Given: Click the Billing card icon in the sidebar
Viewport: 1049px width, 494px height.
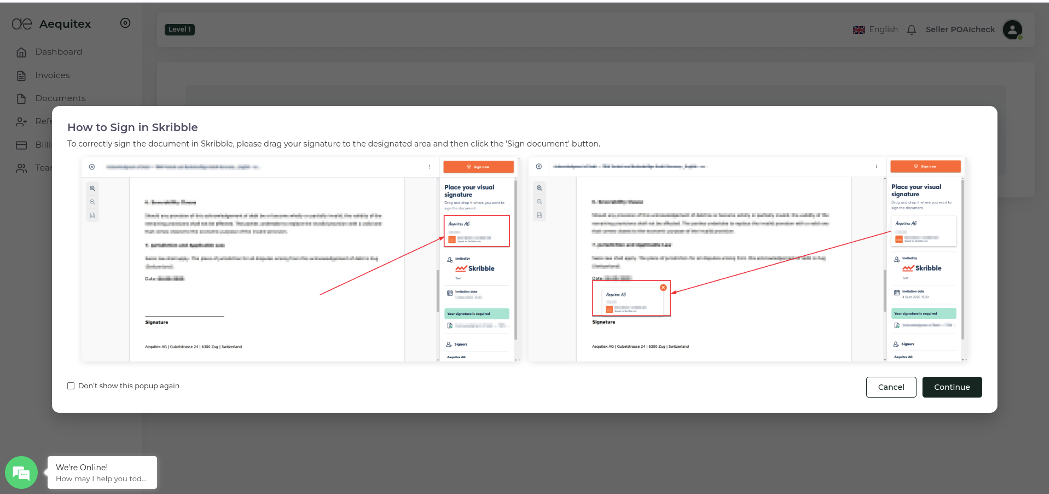Looking at the screenshot, I should pyautogui.click(x=21, y=145).
